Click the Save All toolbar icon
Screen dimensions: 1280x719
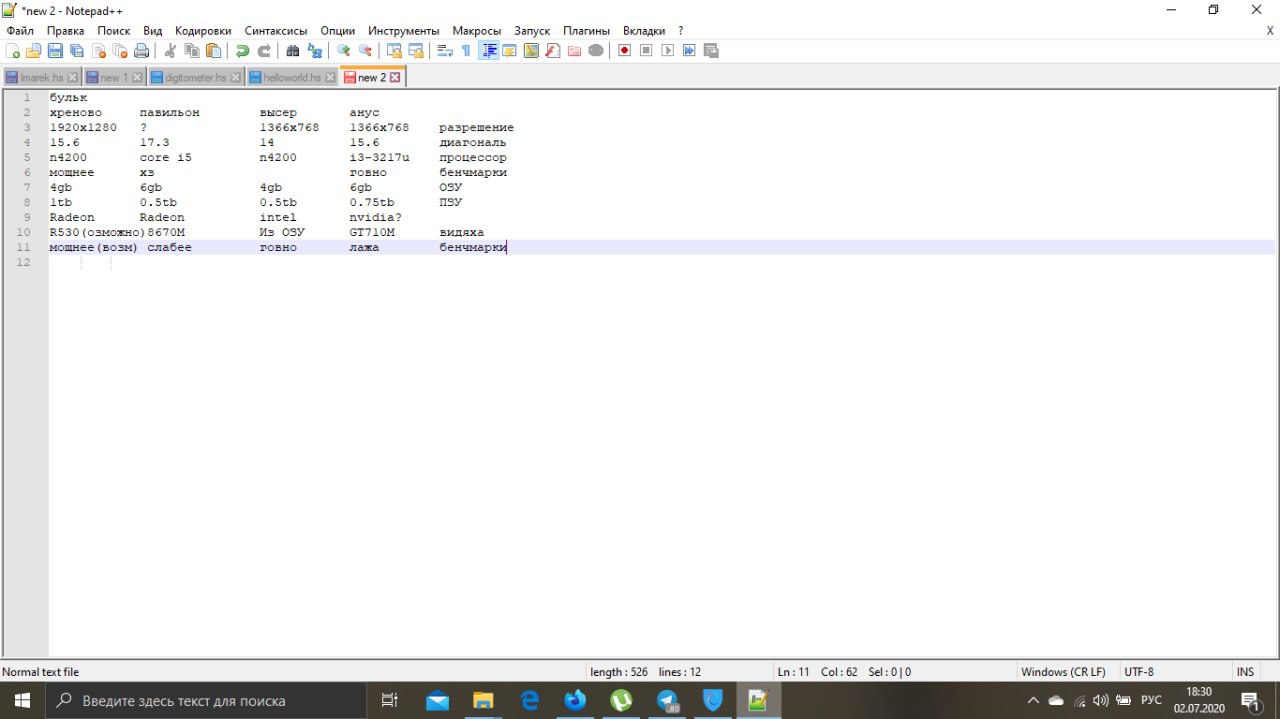click(77, 51)
